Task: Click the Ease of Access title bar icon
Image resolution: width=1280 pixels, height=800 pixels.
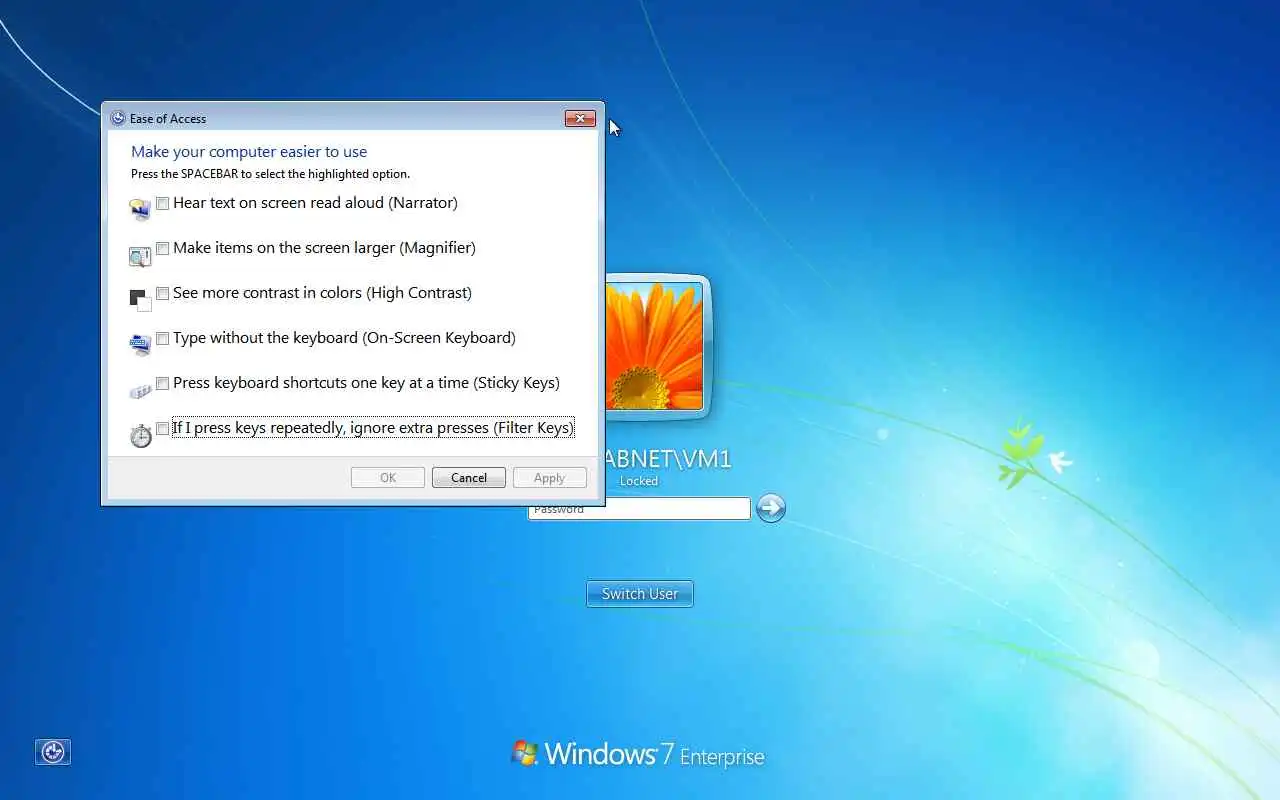Action: [x=118, y=118]
